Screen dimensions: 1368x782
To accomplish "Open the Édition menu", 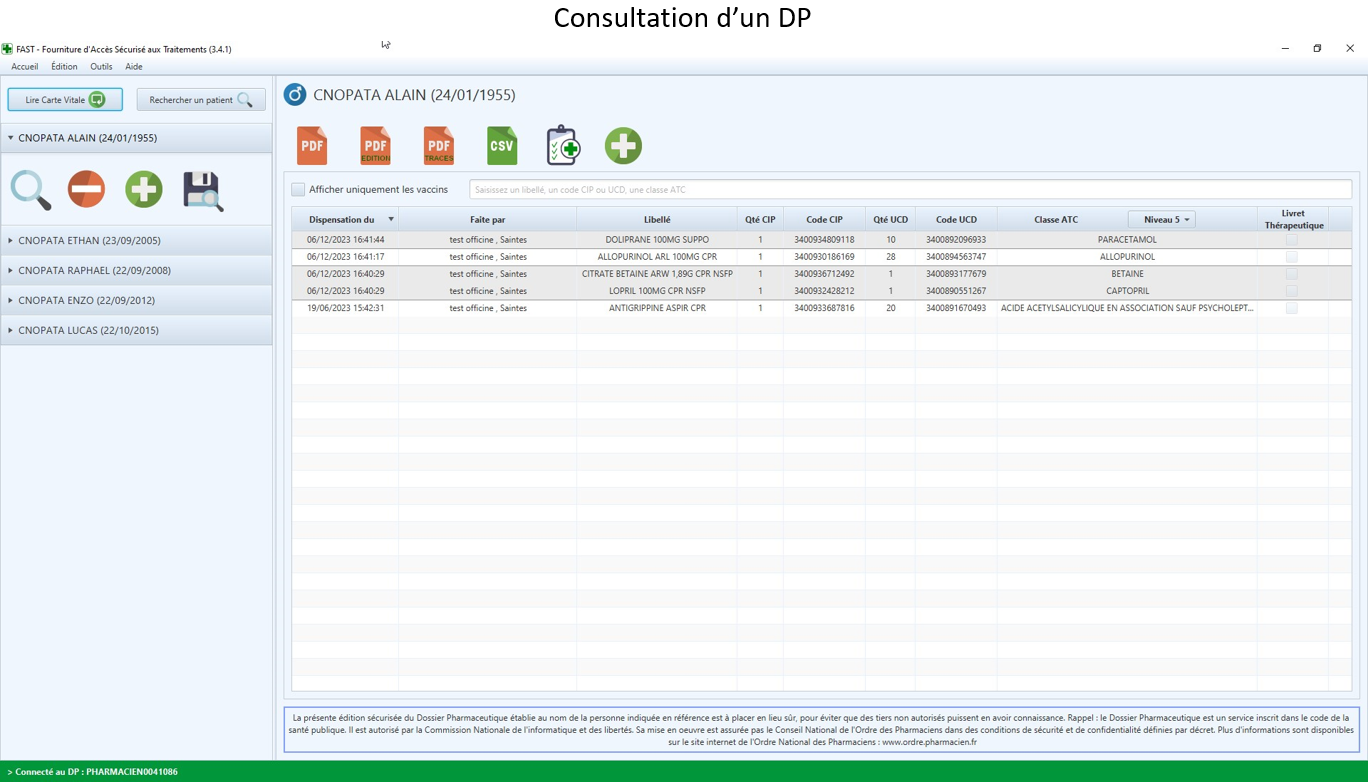I will click(x=64, y=67).
